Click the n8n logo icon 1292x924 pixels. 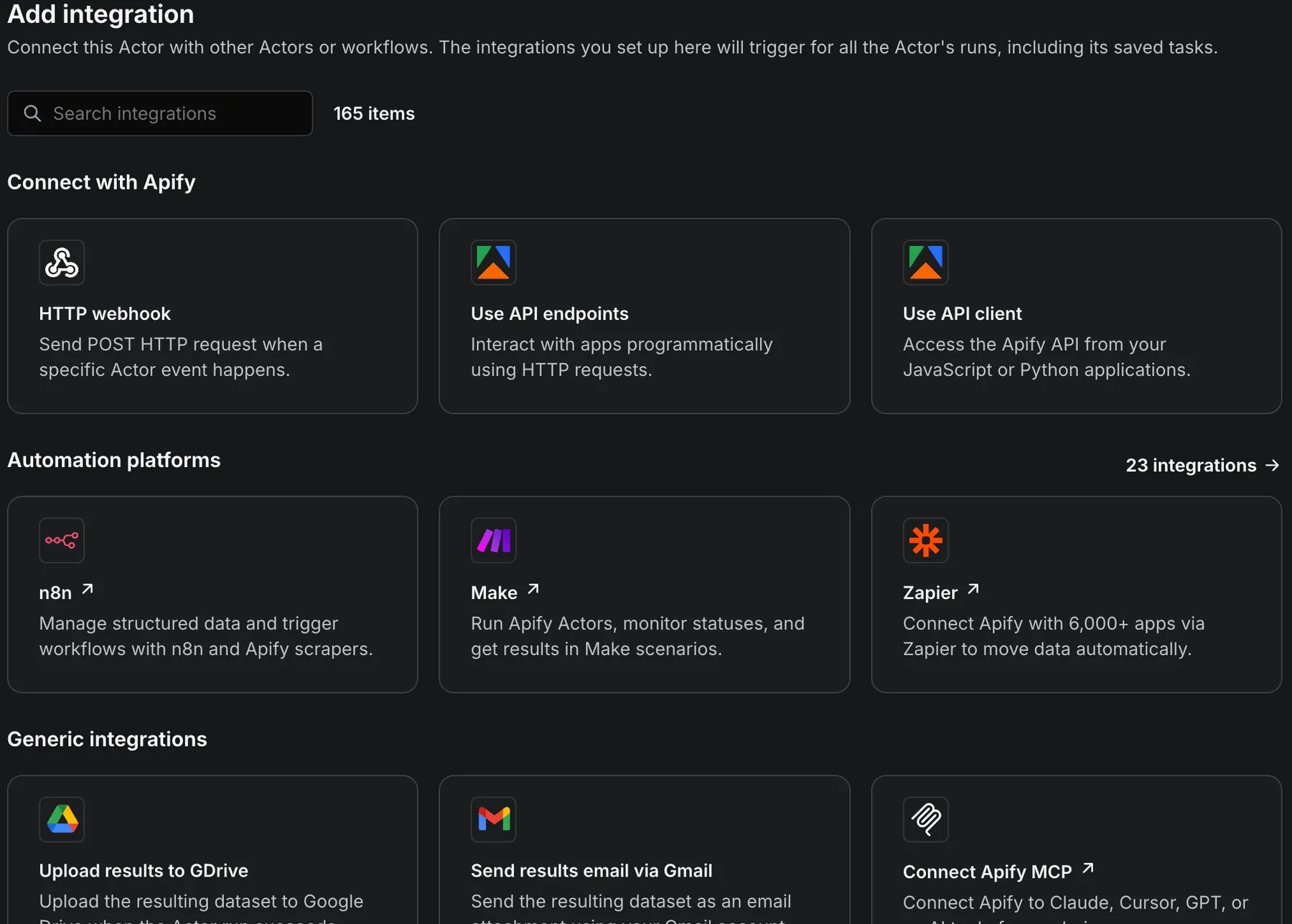pyautogui.click(x=62, y=540)
